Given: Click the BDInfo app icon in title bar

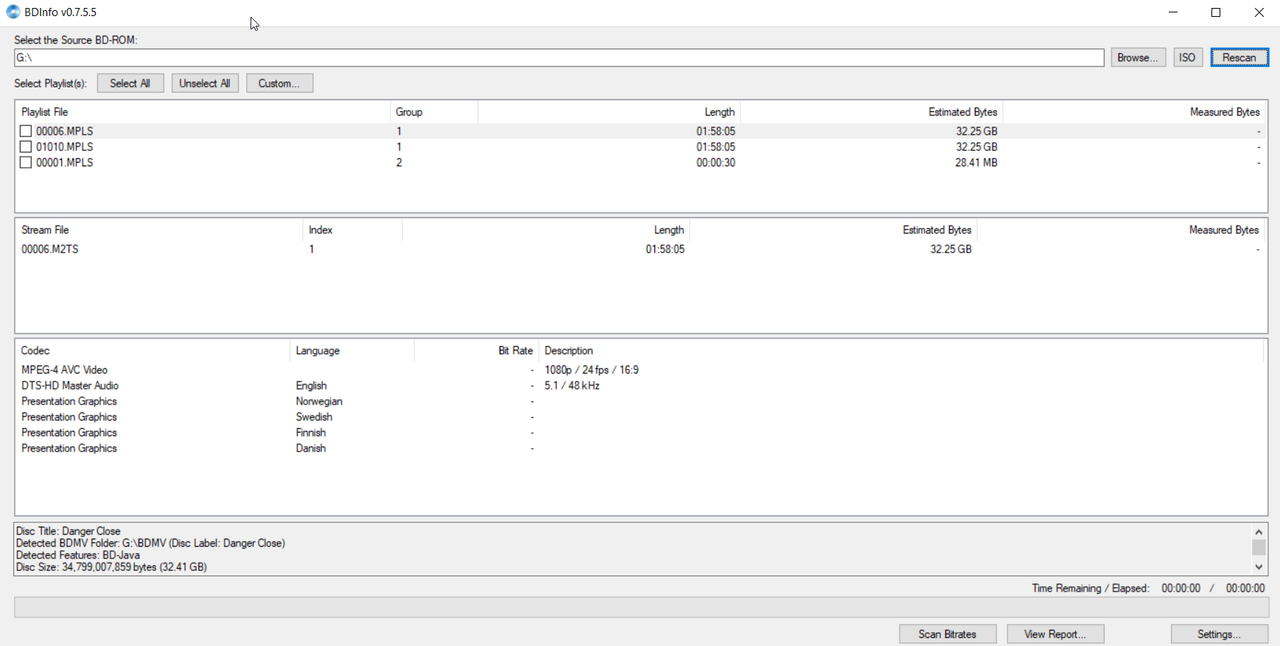Looking at the screenshot, I should coord(13,12).
